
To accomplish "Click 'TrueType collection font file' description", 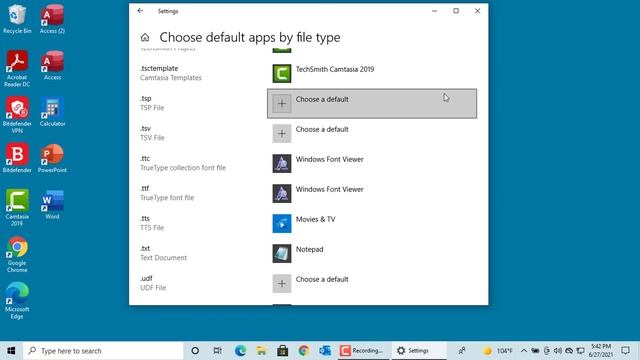I will tap(183, 168).
